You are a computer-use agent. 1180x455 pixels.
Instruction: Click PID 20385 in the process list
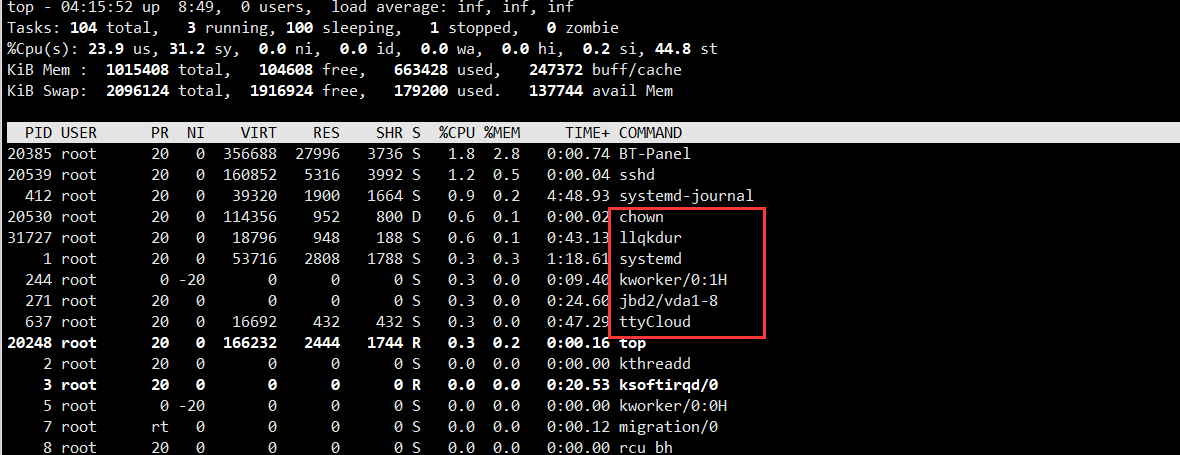pos(29,153)
